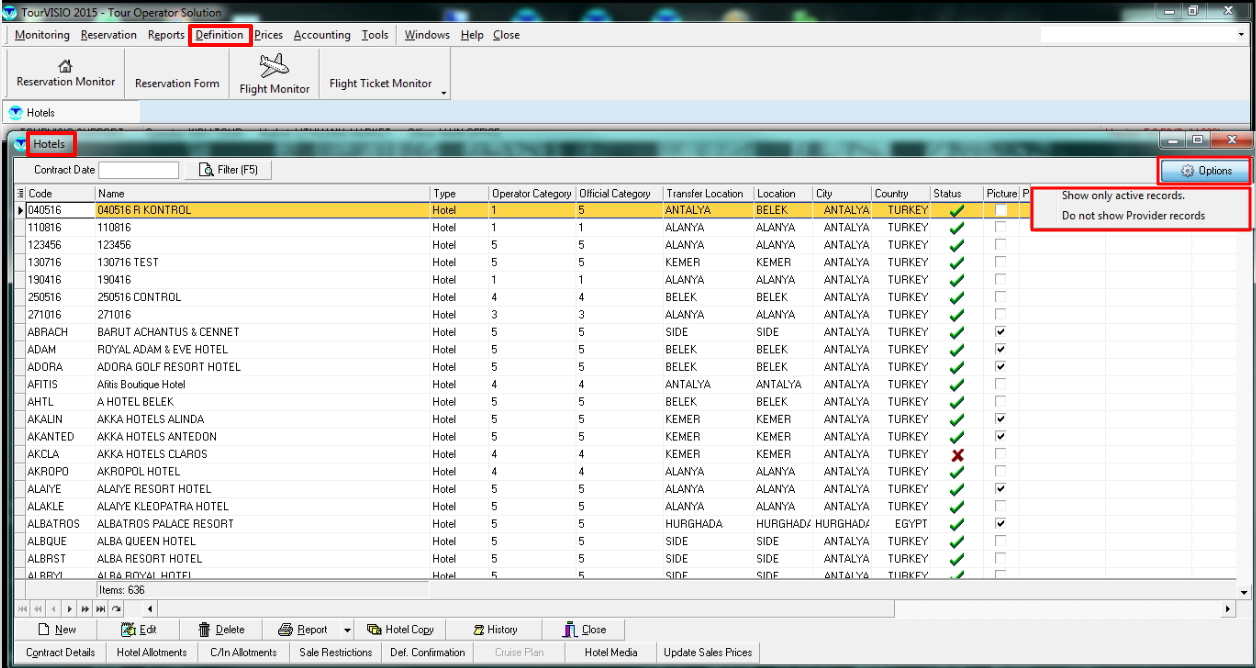Toggle Picture checkbox for 040516 R KONTROL
This screenshot has height=668, width=1256.
point(1000,210)
